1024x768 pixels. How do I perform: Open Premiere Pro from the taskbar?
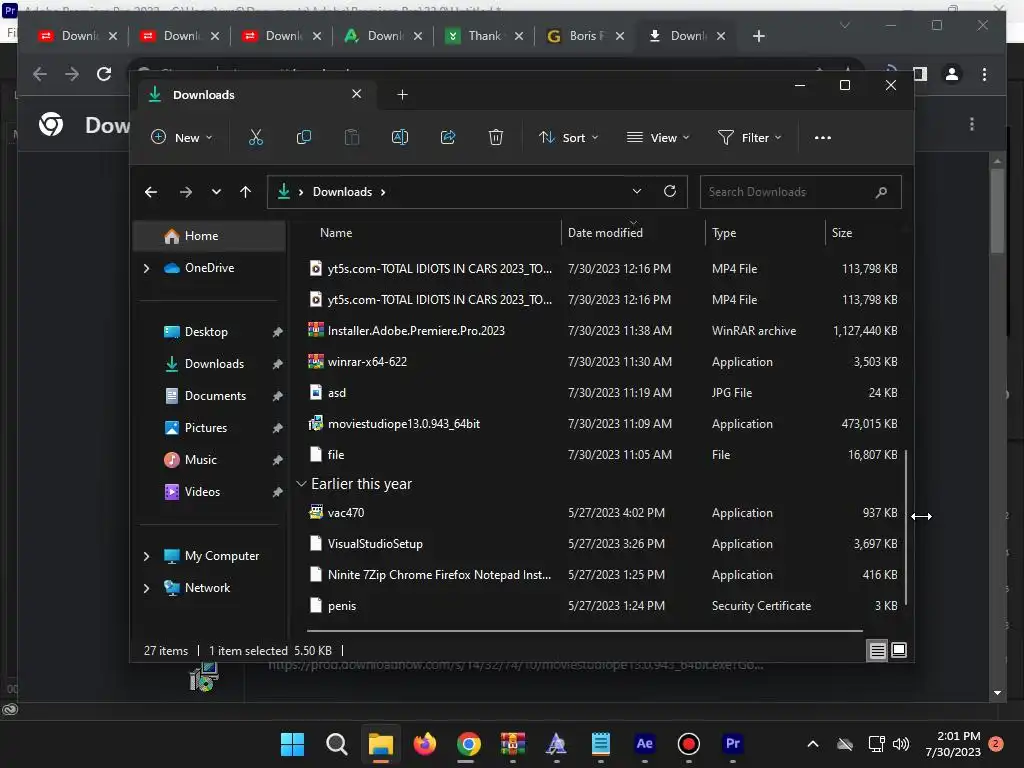click(x=733, y=744)
